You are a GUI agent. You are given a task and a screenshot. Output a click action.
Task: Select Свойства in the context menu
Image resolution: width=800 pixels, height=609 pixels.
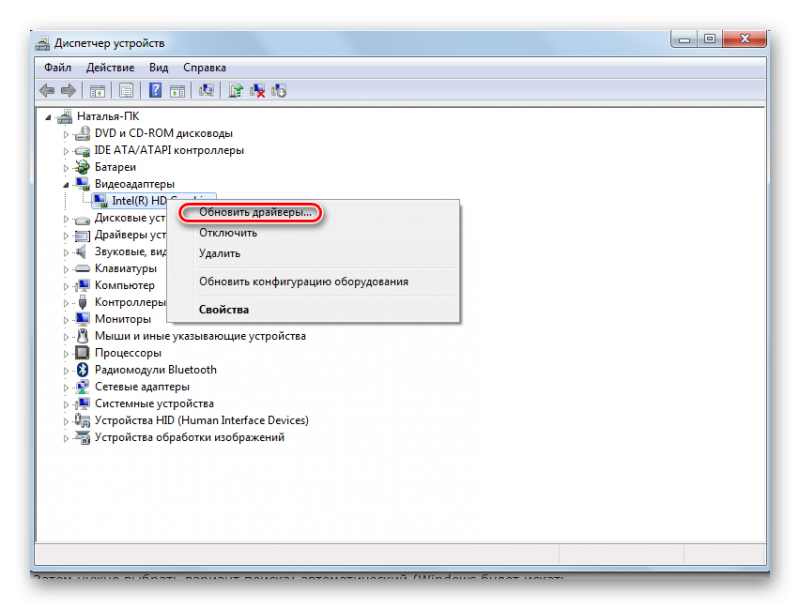point(224,310)
